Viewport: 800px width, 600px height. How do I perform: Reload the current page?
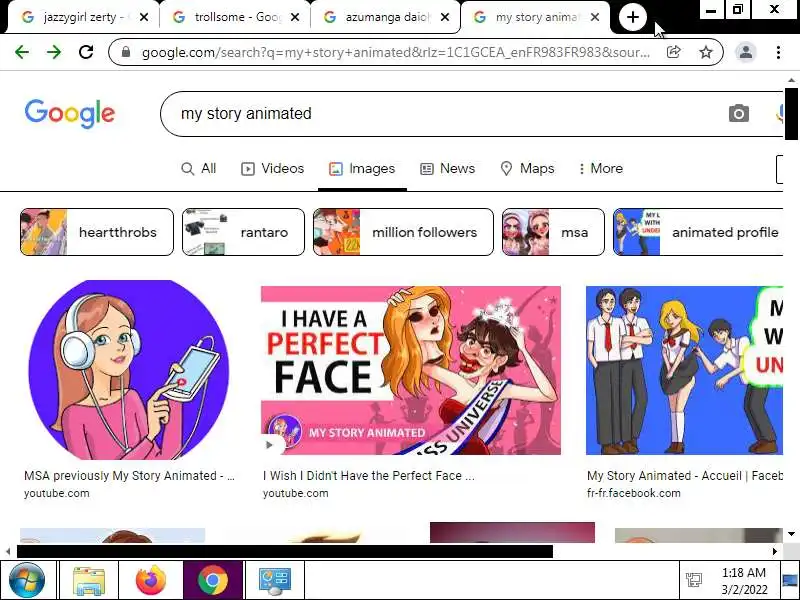click(x=86, y=52)
